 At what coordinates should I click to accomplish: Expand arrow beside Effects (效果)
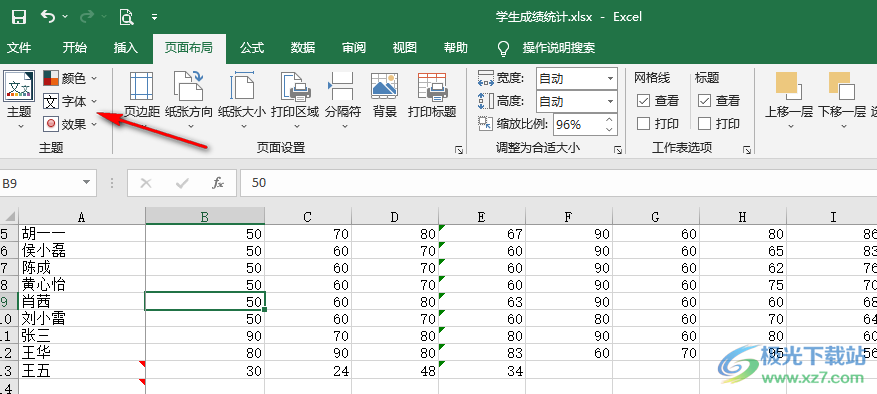93,124
